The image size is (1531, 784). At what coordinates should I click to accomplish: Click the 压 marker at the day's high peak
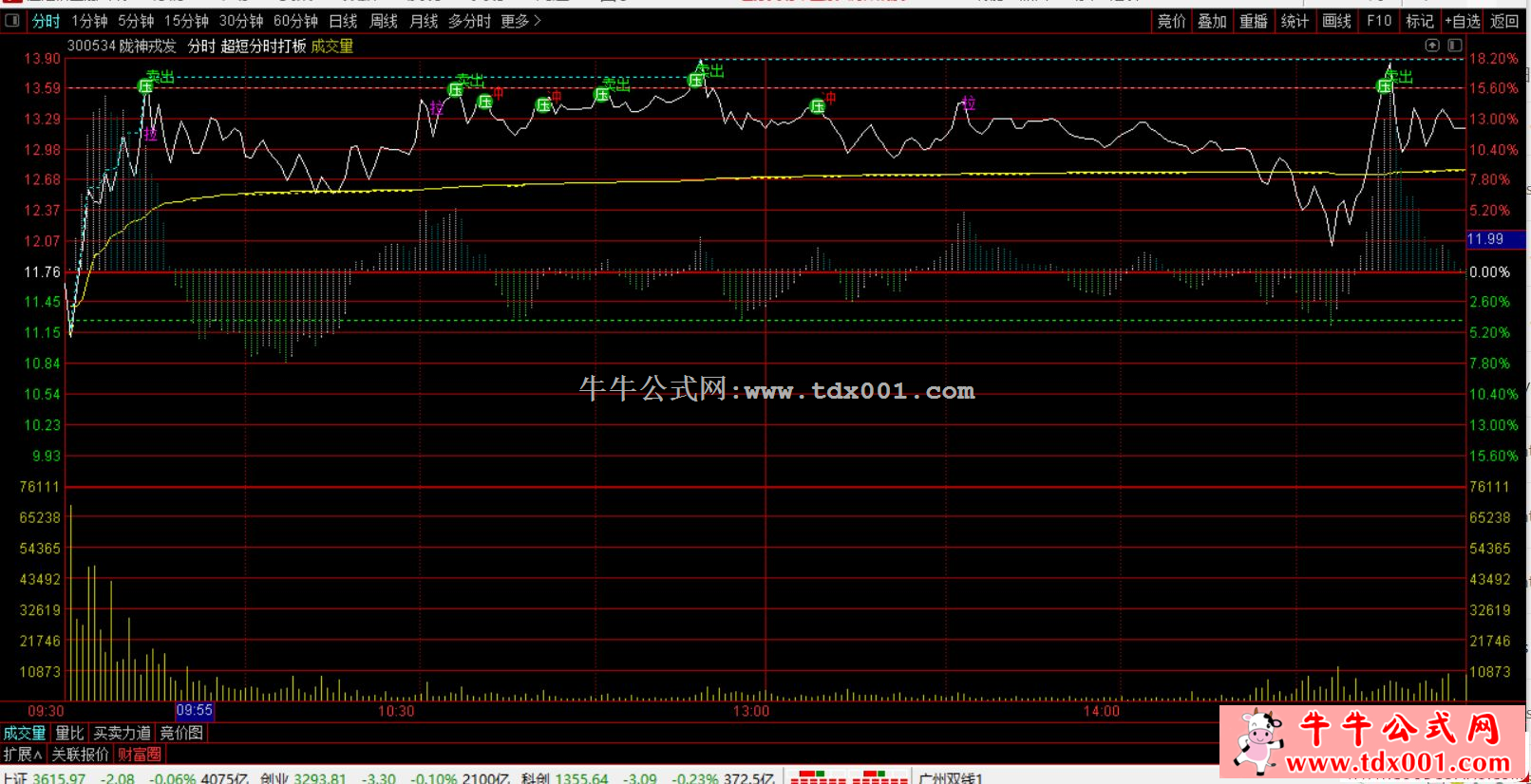pos(696,81)
